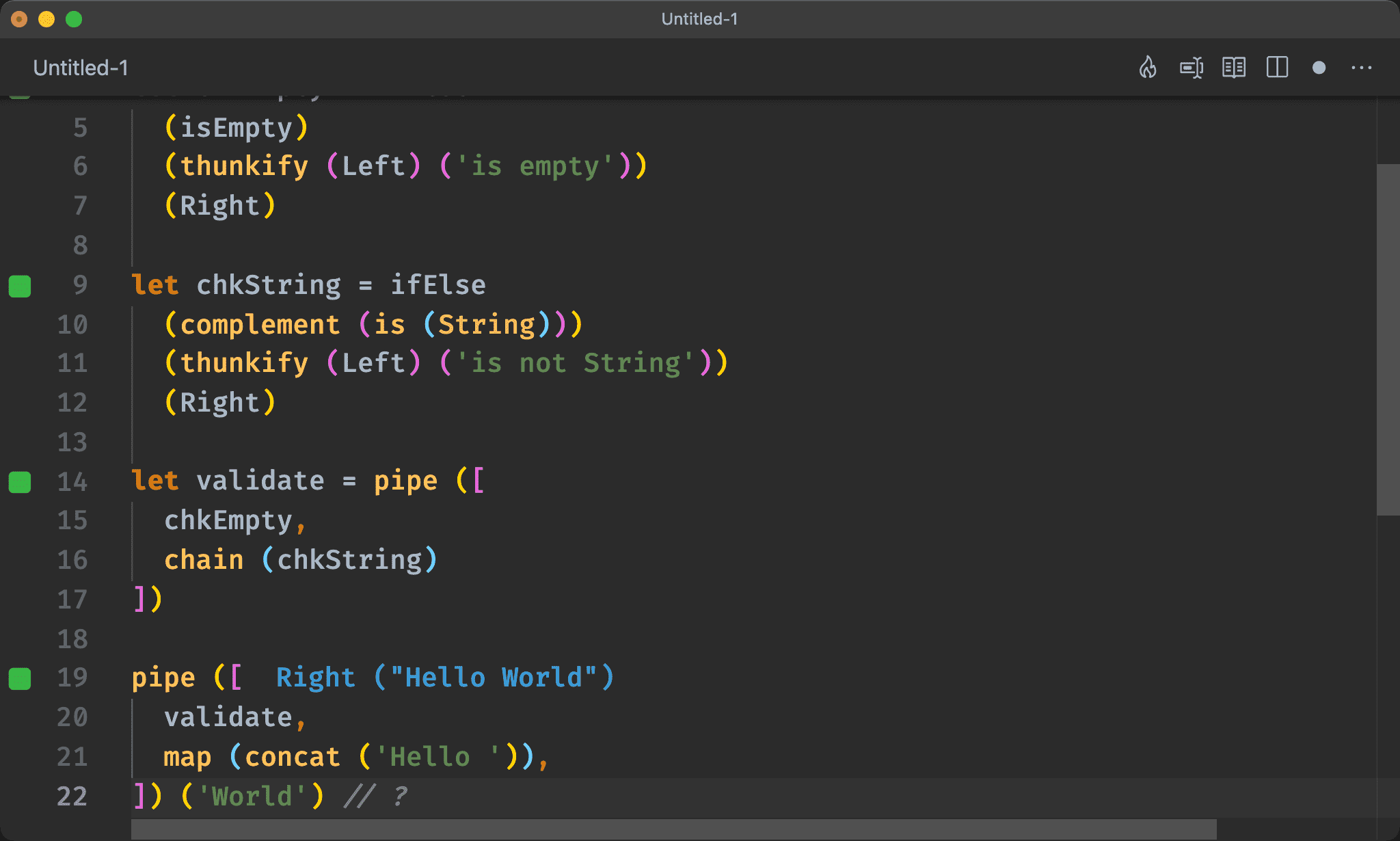Click line number 5 in the gutter
Image resolution: width=1400 pixels, height=841 pixels.
(x=81, y=128)
